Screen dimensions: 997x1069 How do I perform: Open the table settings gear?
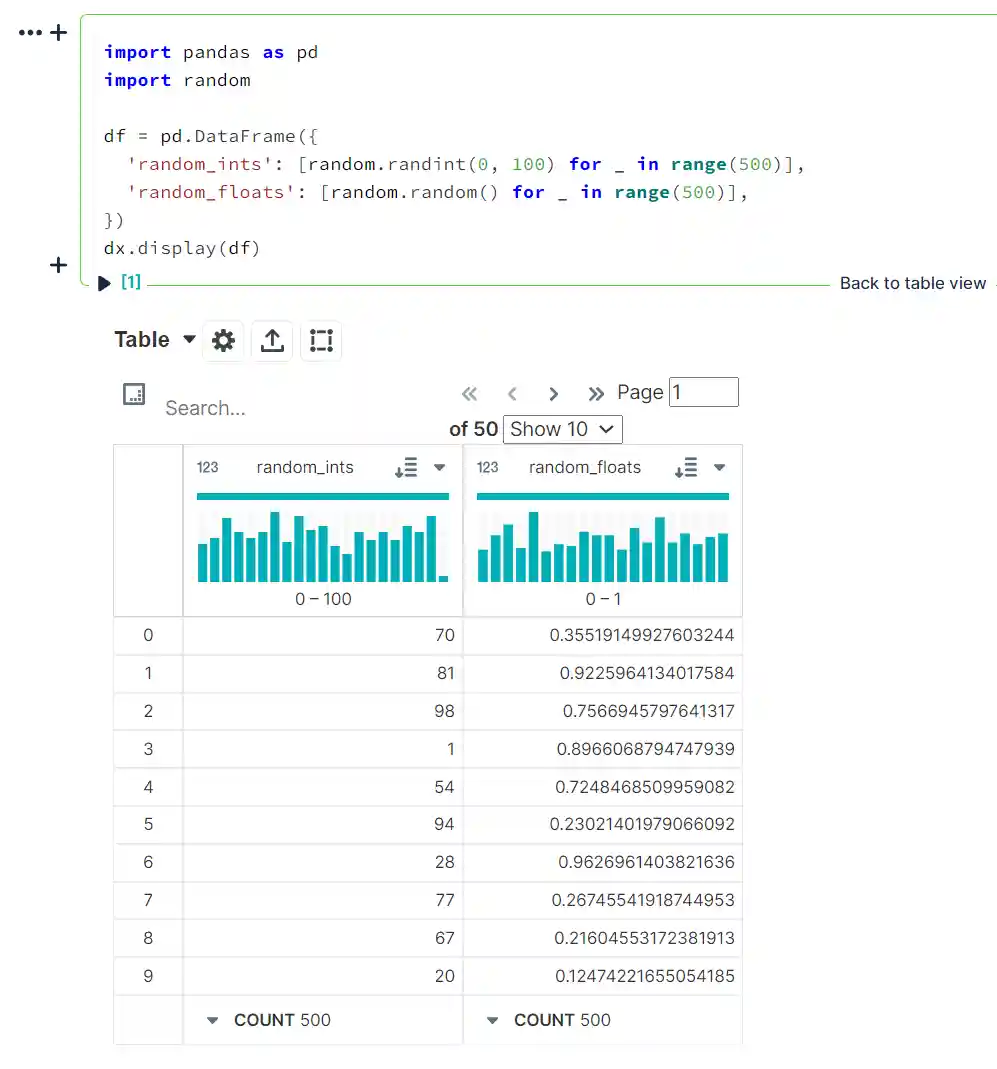click(x=224, y=341)
